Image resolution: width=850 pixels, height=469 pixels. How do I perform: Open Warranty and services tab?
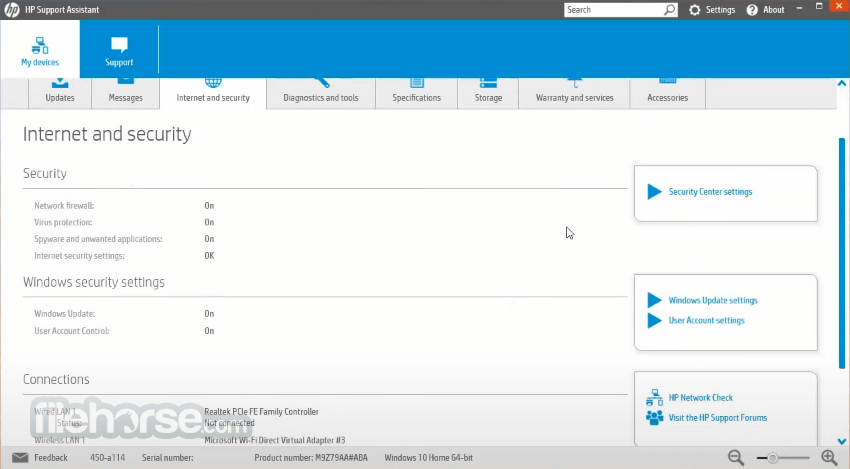point(575,93)
